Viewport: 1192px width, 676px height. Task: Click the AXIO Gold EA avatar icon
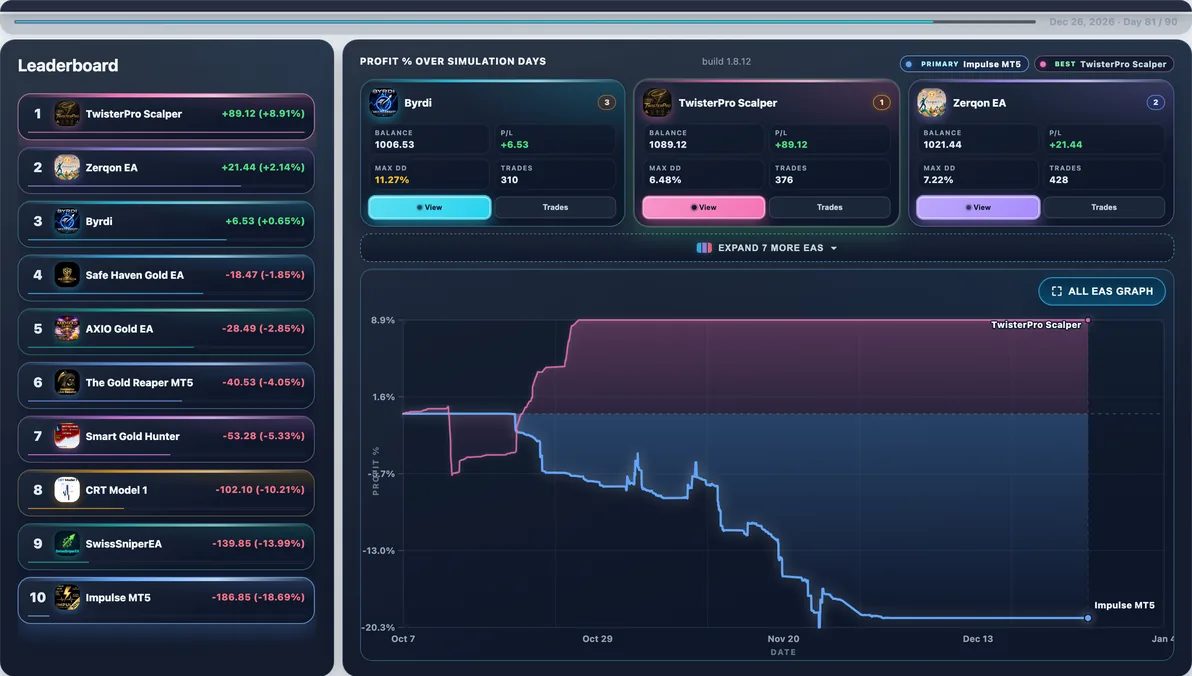(67, 328)
